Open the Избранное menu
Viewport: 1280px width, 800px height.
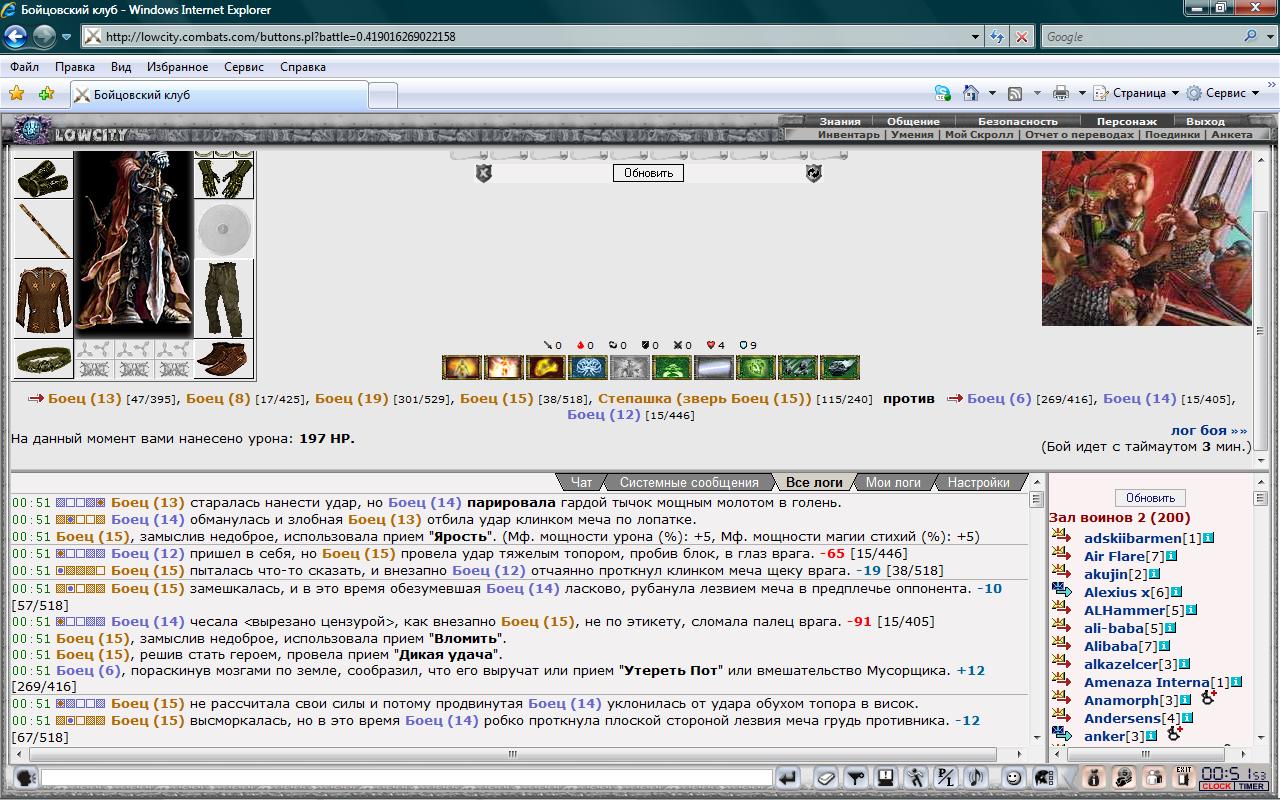tap(176, 67)
